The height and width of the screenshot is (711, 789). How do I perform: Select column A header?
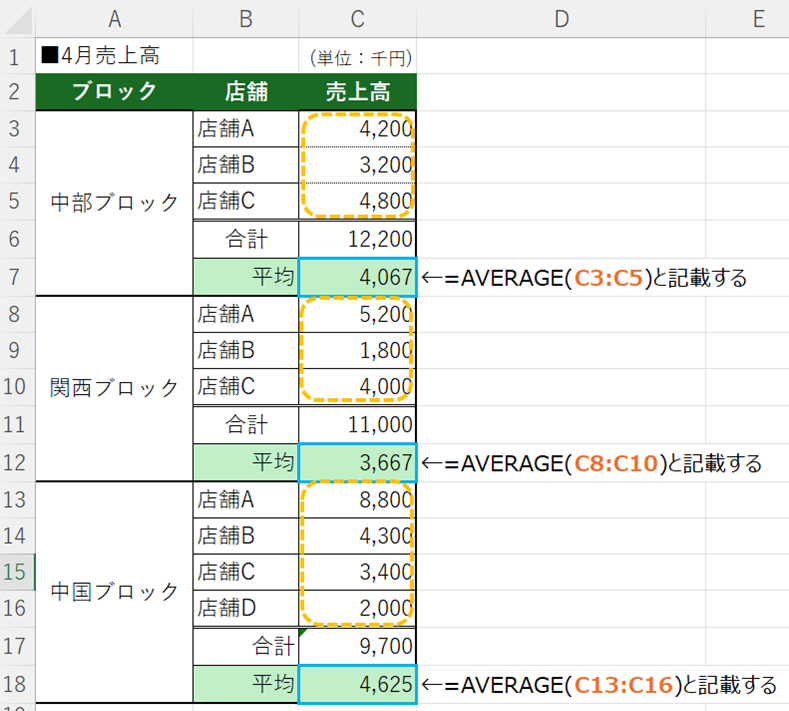114,18
